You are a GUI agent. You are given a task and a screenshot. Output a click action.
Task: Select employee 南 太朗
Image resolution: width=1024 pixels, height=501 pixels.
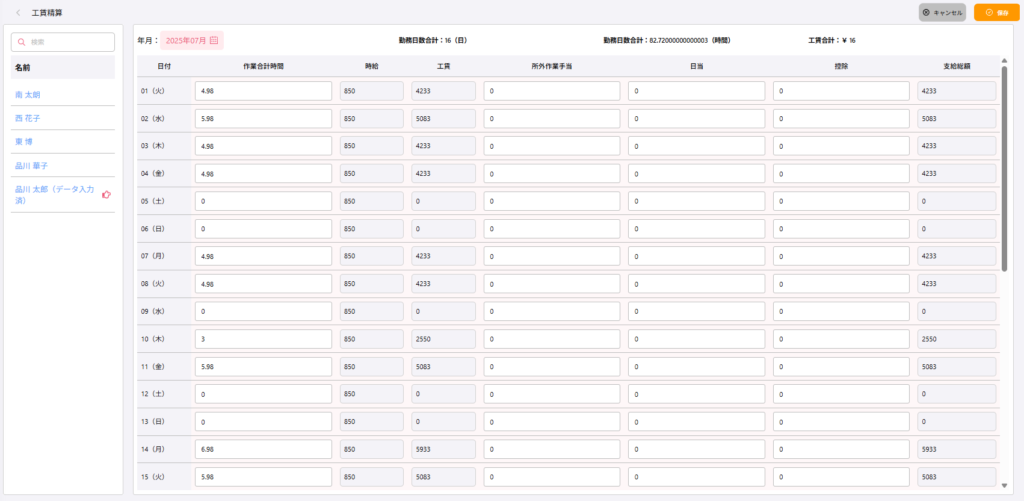(28, 95)
